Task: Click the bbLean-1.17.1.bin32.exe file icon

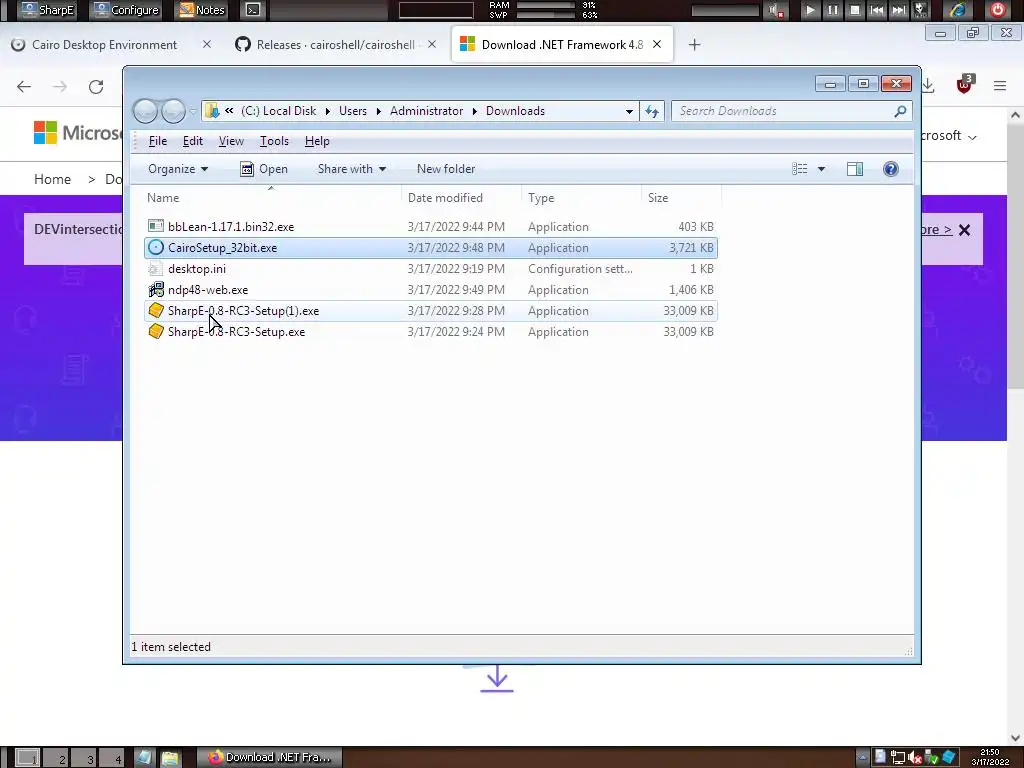Action: [155, 227]
